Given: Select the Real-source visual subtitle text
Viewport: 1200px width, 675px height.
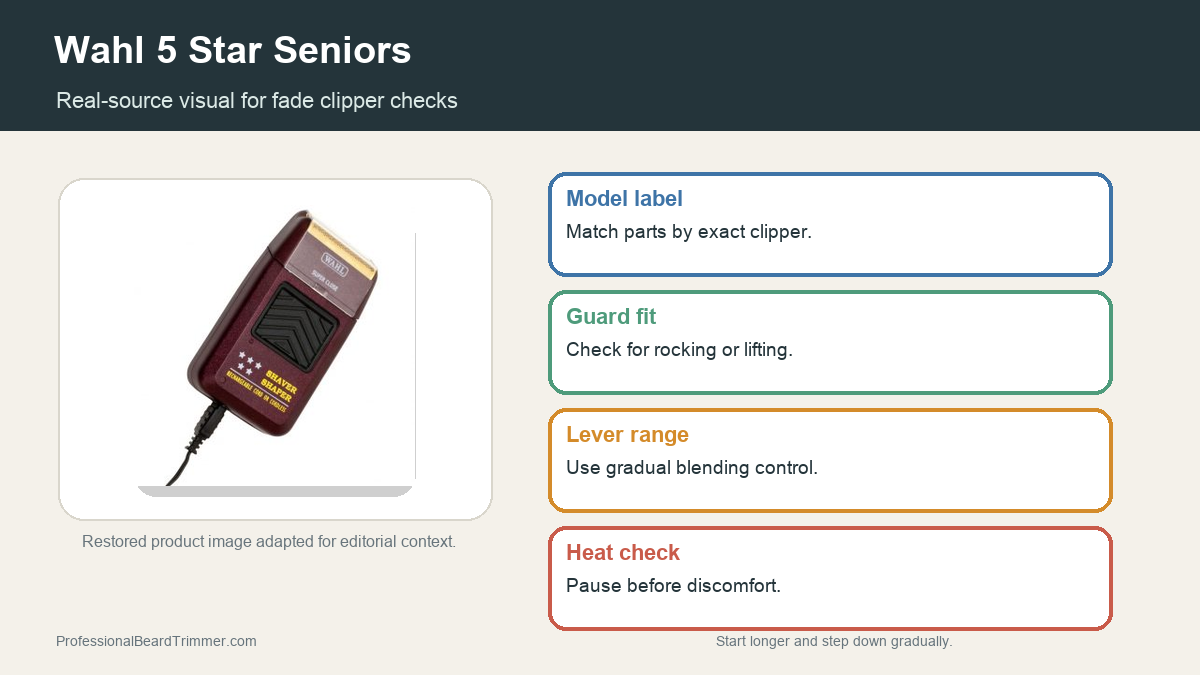Looking at the screenshot, I should (x=257, y=100).
